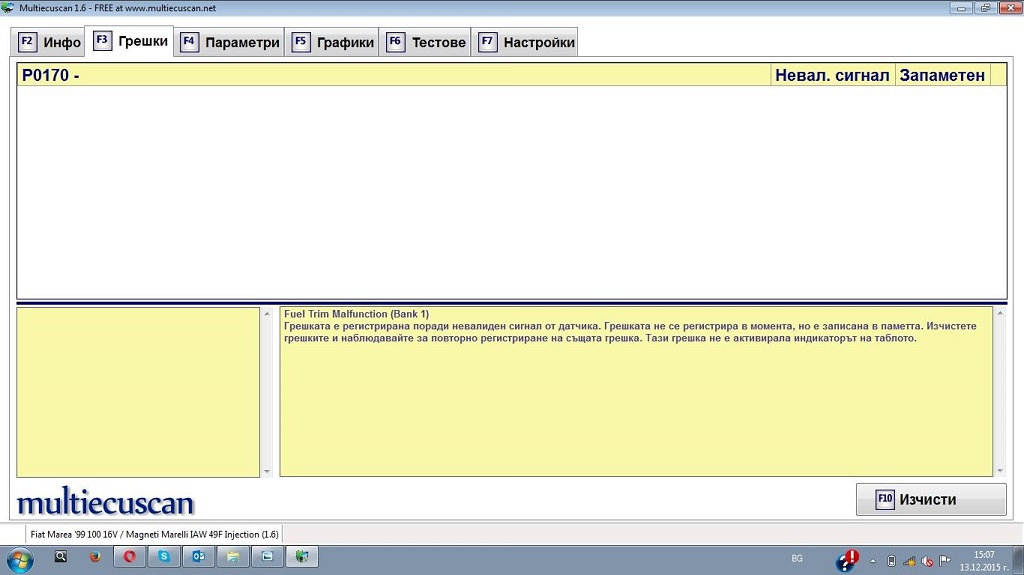
Task: Switch to the Параметри tab
Action: (x=230, y=42)
